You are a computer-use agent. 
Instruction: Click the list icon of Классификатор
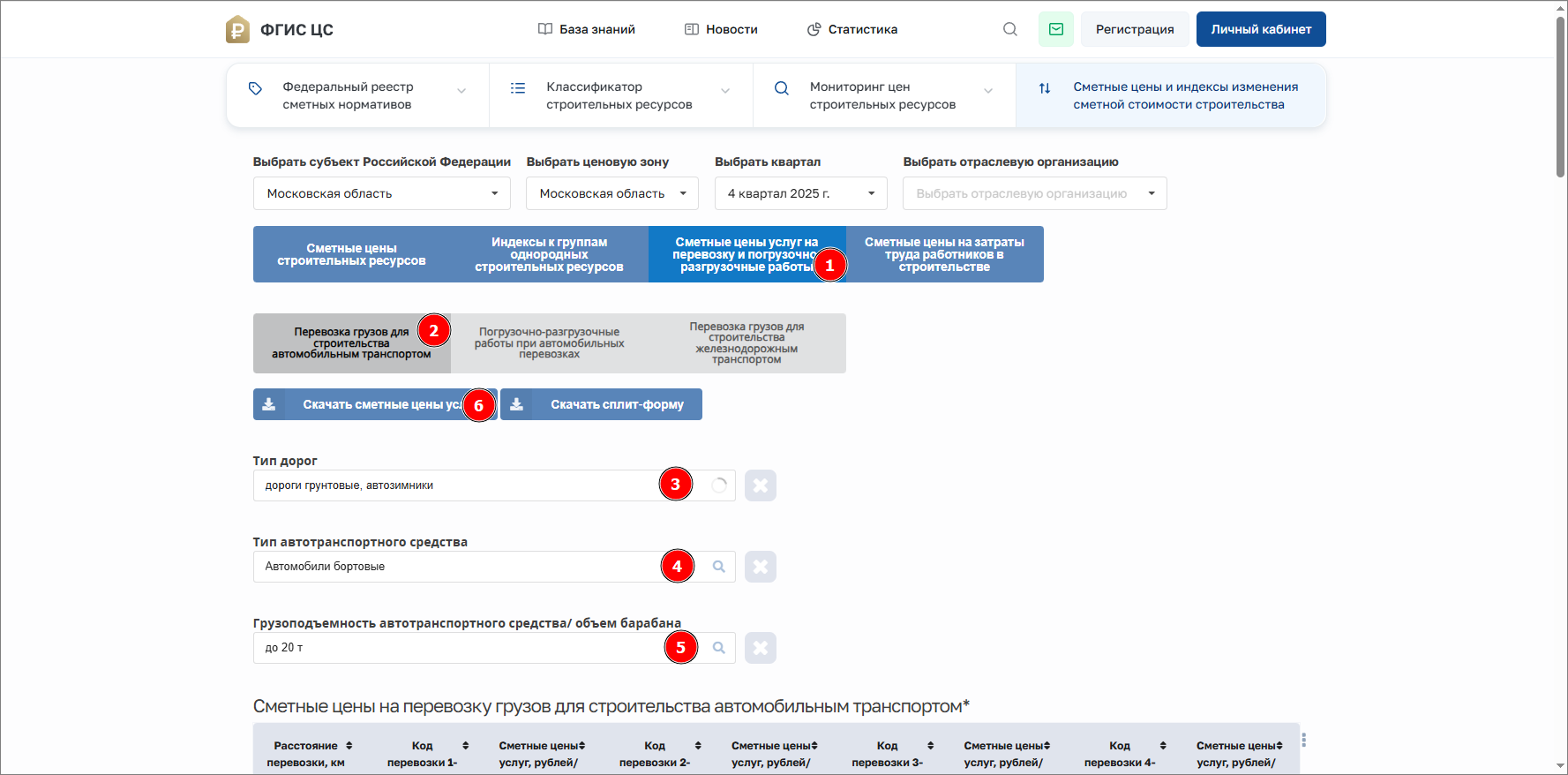point(518,88)
